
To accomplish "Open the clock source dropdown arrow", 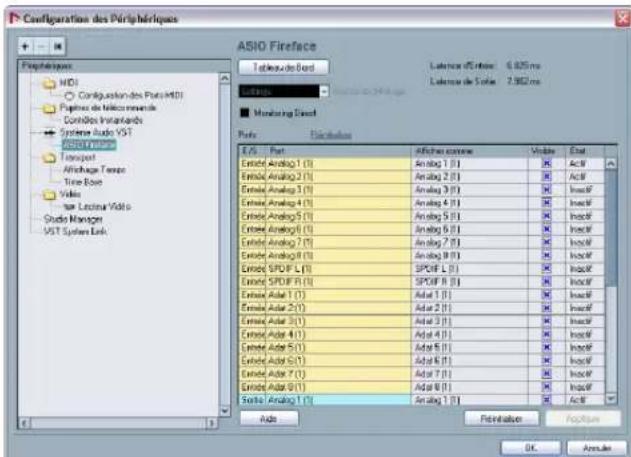I will click(x=324, y=91).
